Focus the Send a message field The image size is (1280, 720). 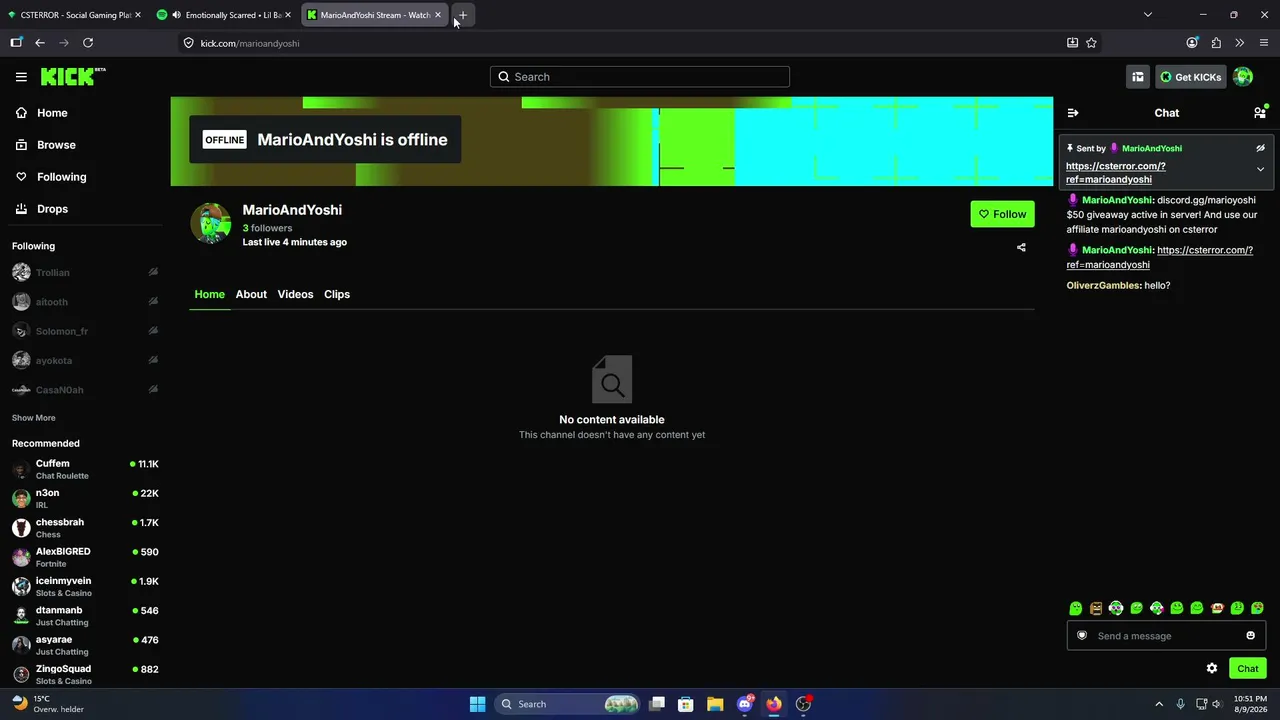click(1166, 635)
